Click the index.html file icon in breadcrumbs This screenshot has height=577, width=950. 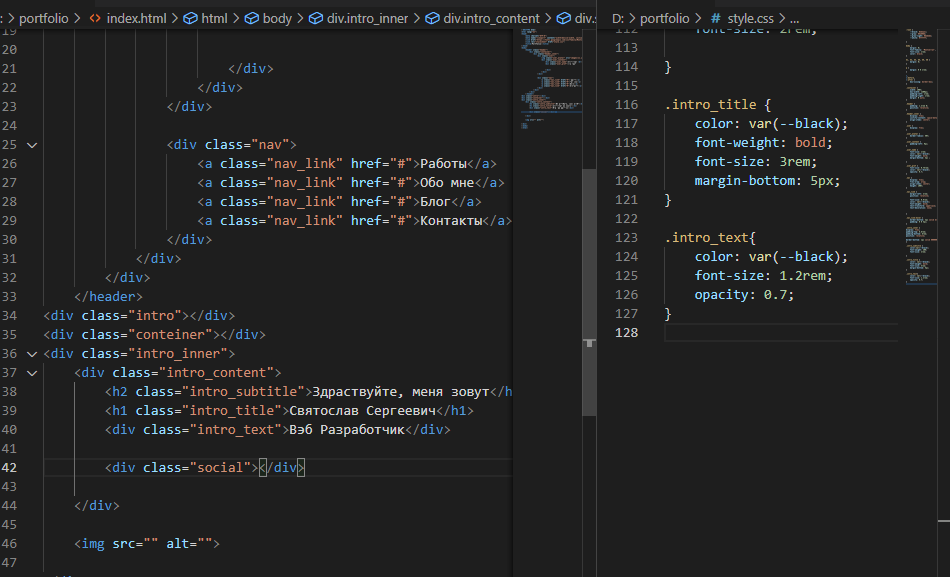pyautogui.click(x=95, y=18)
